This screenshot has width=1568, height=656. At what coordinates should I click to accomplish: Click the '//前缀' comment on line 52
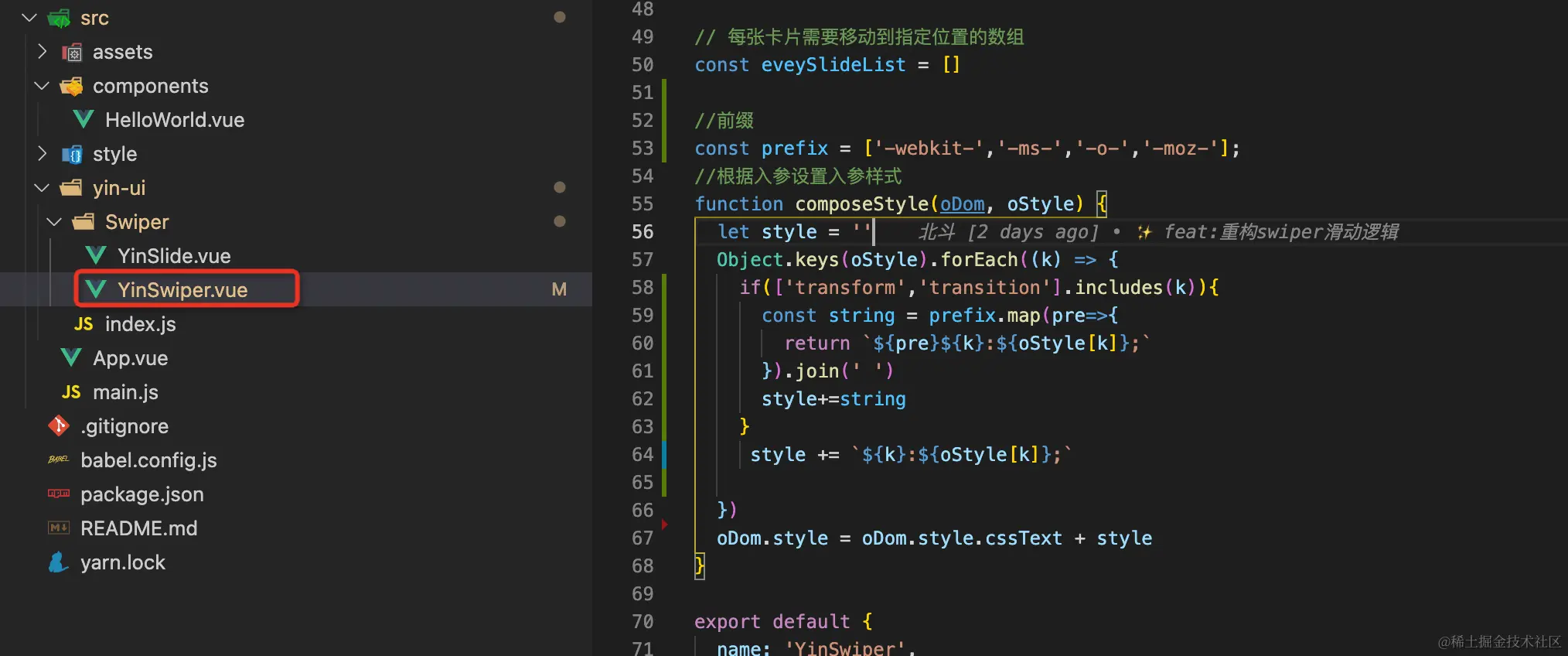[x=724, y=120]
